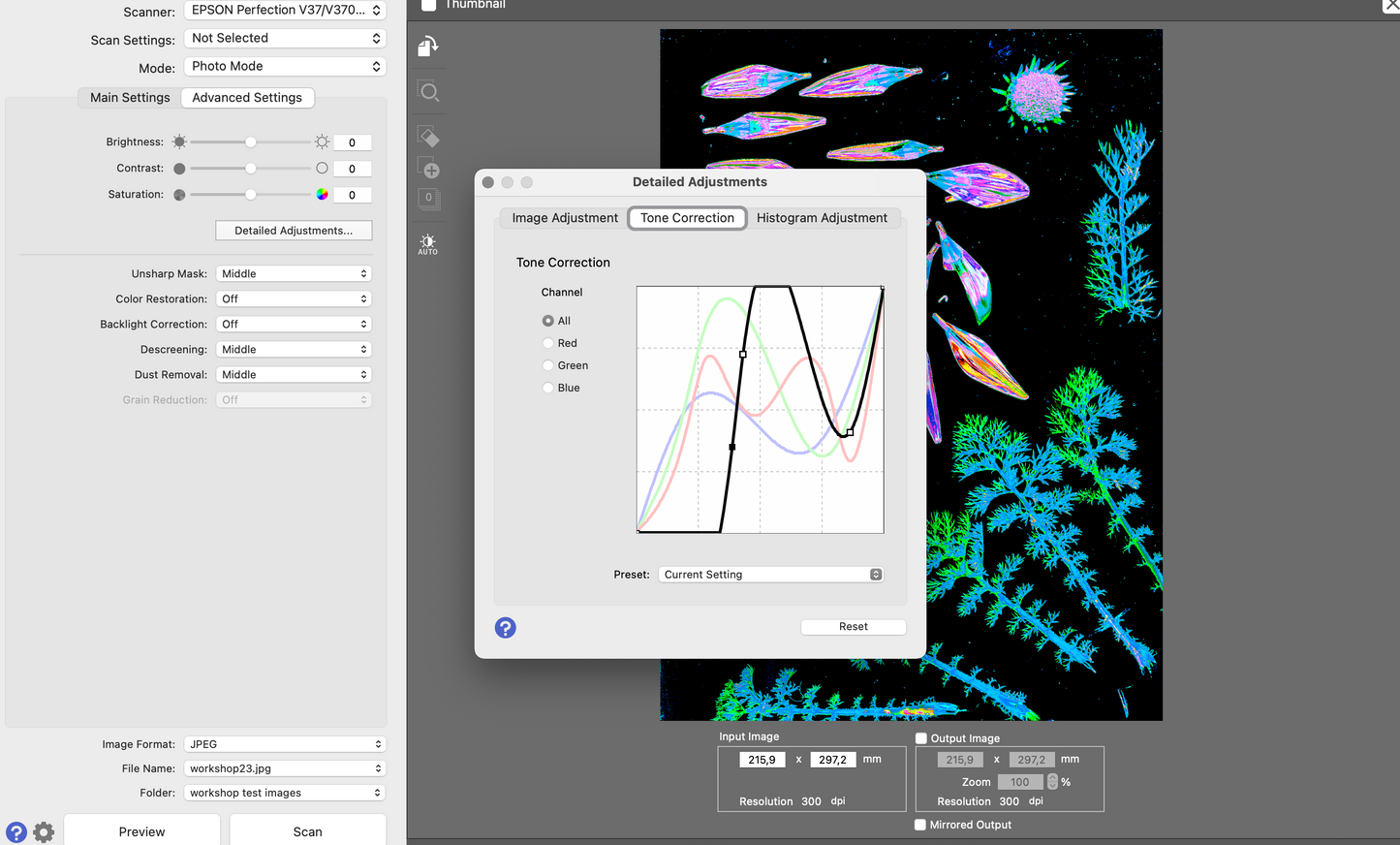Enable the Mirrored Output checkbox
Viewport: 1400px width, 845px height.
click(920, 825)
